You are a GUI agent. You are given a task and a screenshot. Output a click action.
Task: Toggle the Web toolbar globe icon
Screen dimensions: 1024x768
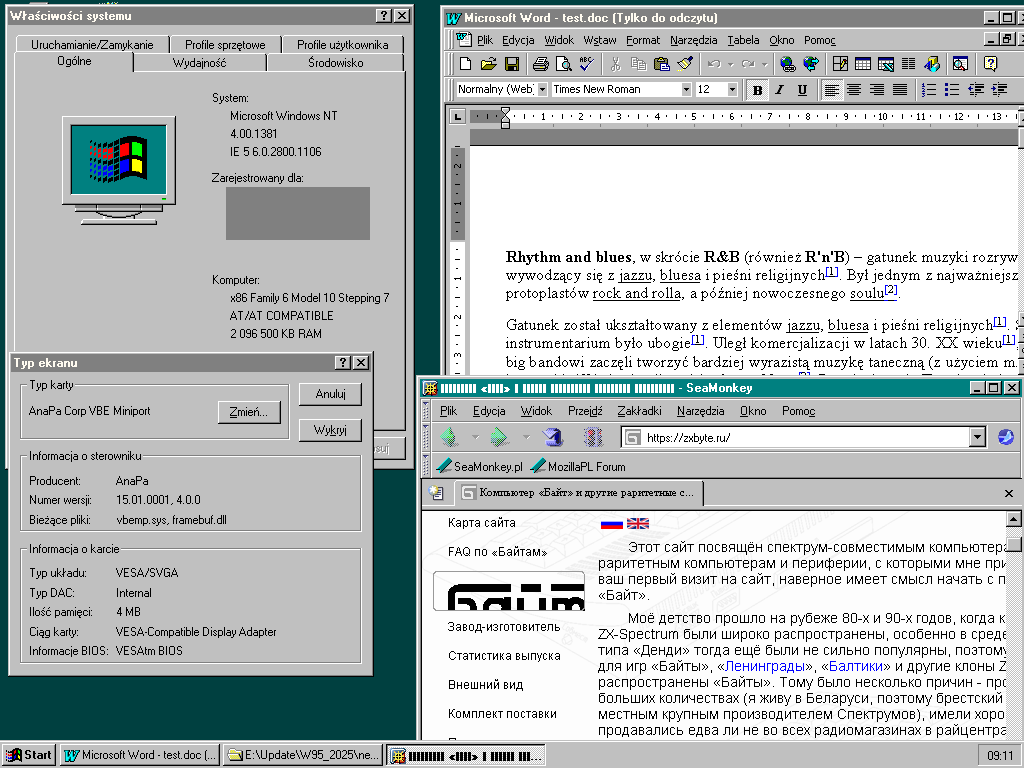click(x=810, y=63)
